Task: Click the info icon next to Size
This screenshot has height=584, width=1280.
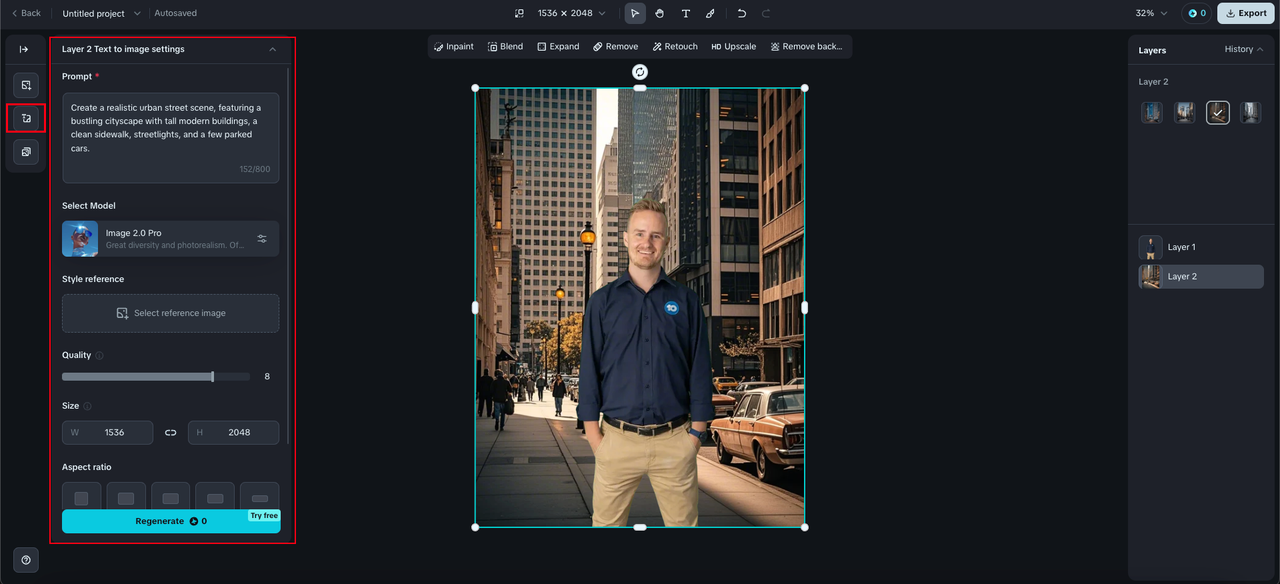Action: [x=87, y=406]
